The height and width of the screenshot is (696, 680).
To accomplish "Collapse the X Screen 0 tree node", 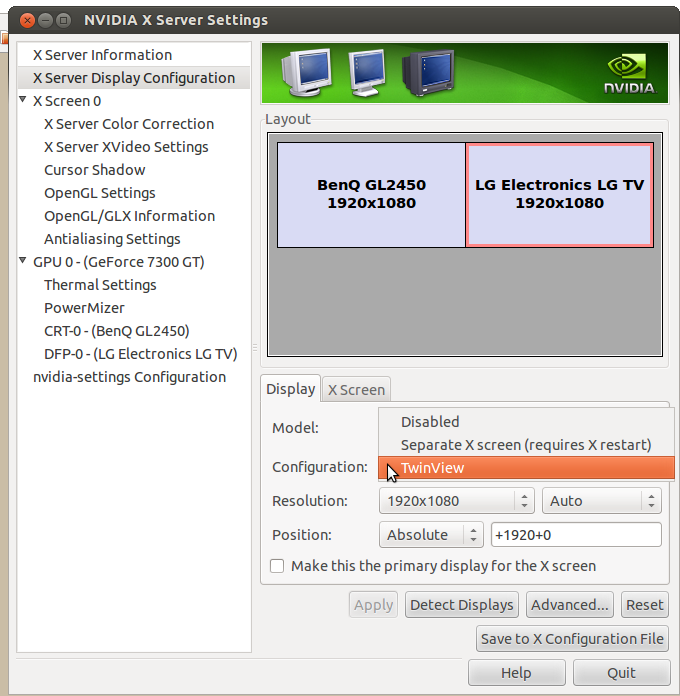I will point(24,100).
